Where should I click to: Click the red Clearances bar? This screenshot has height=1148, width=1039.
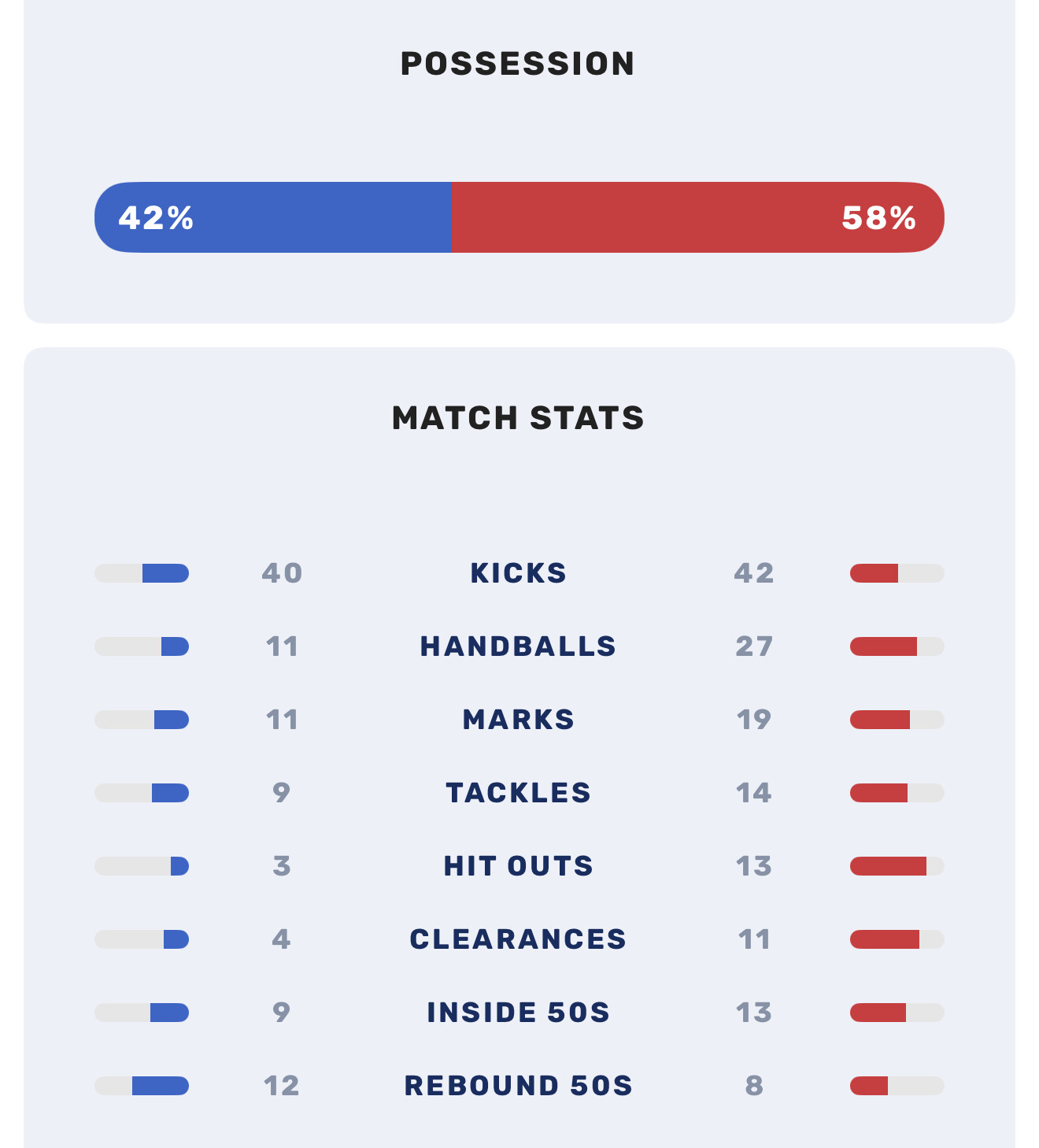pos(885,939)
